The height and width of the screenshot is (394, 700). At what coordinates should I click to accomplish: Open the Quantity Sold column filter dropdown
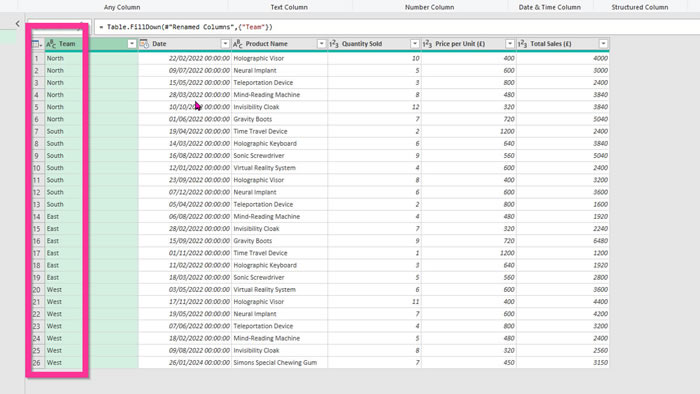(415, 44)
